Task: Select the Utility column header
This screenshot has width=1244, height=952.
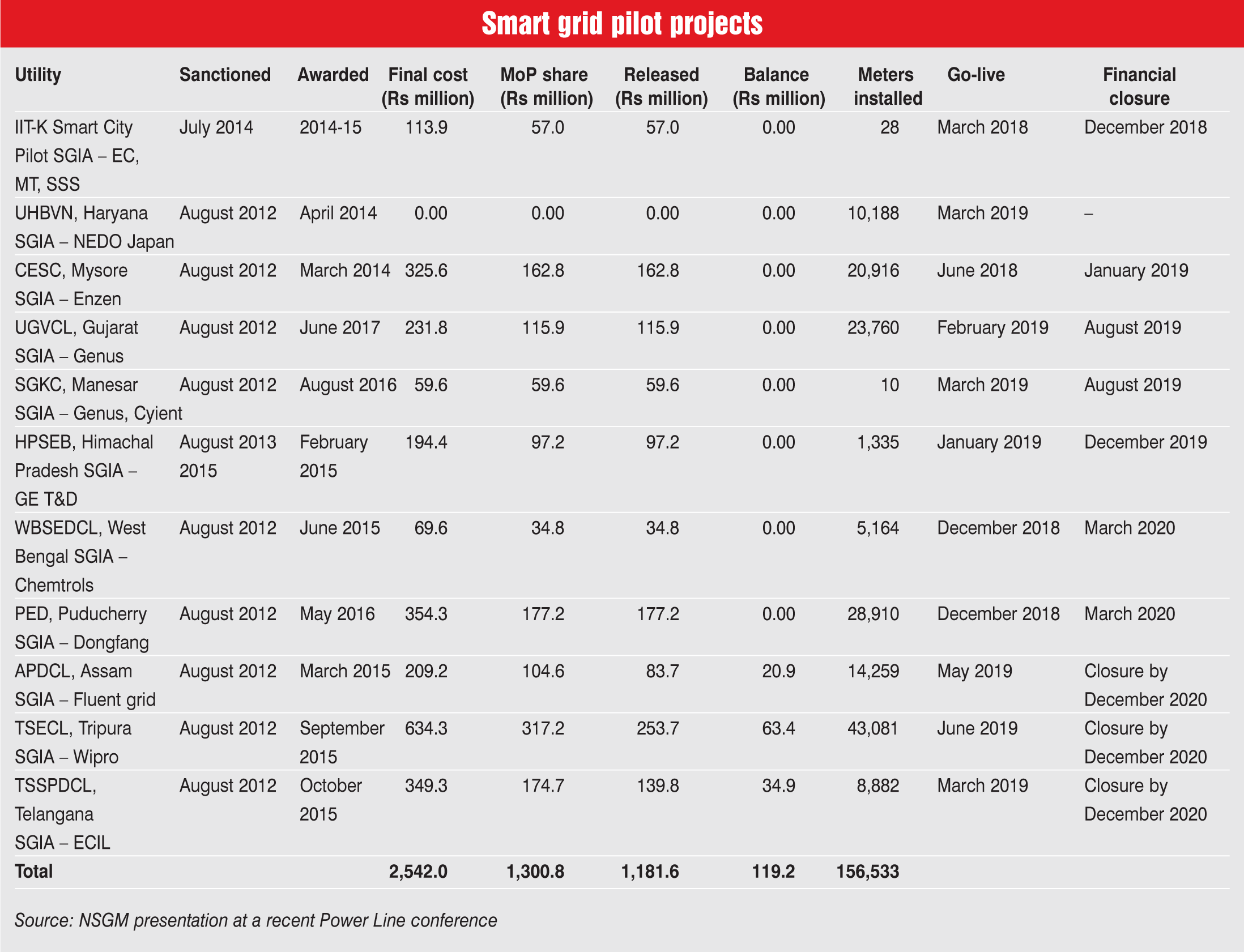Action: pyautogui.click(x=38, y=75)
